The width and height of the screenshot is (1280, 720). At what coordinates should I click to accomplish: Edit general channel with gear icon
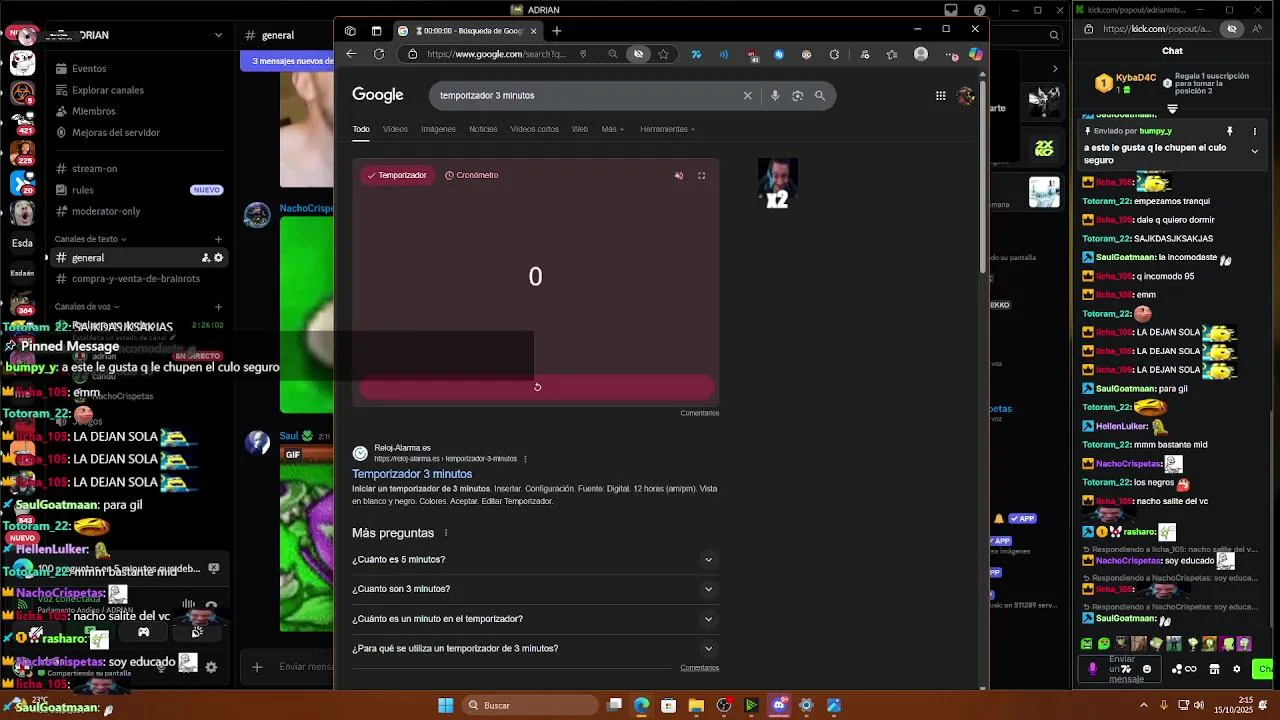coord(219,258)
